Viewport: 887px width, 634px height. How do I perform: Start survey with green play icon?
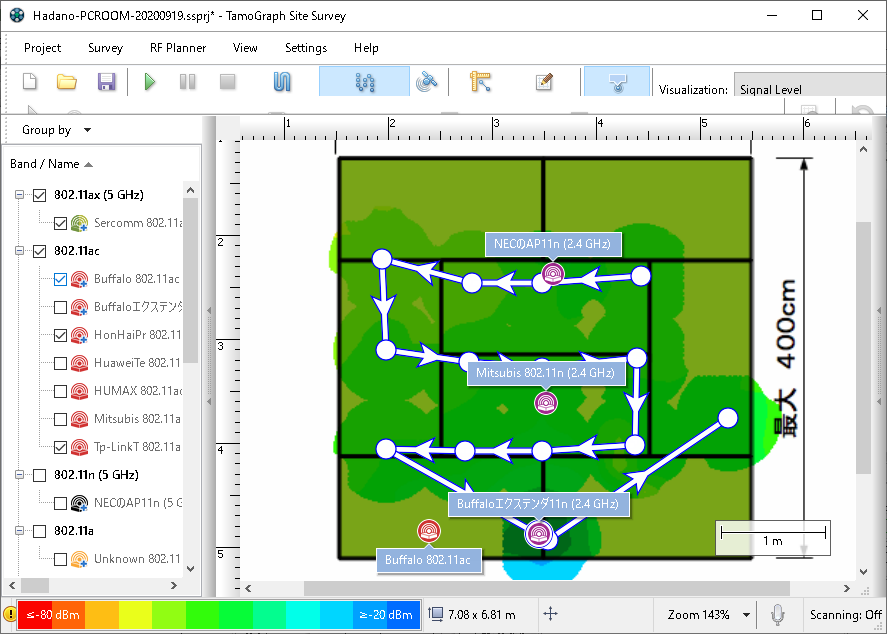click(x=149, y=81)
